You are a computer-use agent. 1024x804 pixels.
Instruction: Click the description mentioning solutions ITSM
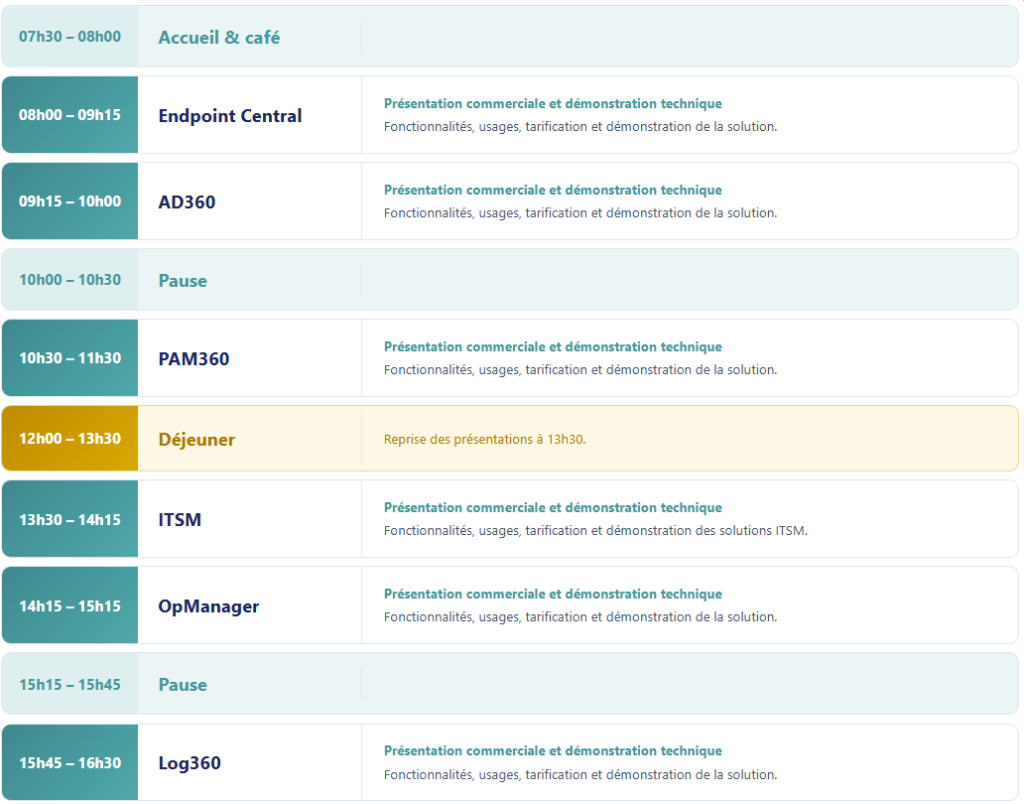pyautogui.click(x=596, y=530)
